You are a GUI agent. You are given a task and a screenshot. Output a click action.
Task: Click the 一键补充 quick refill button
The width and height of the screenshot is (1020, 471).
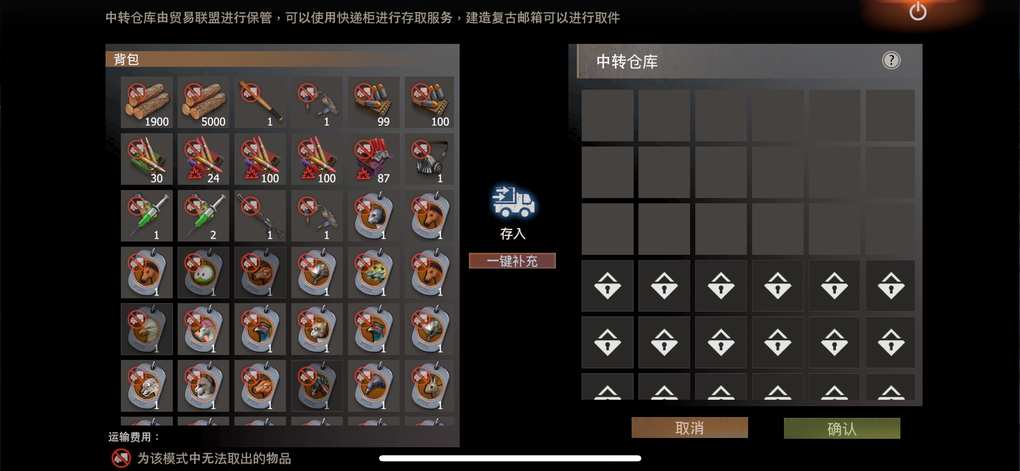point(513,261)
